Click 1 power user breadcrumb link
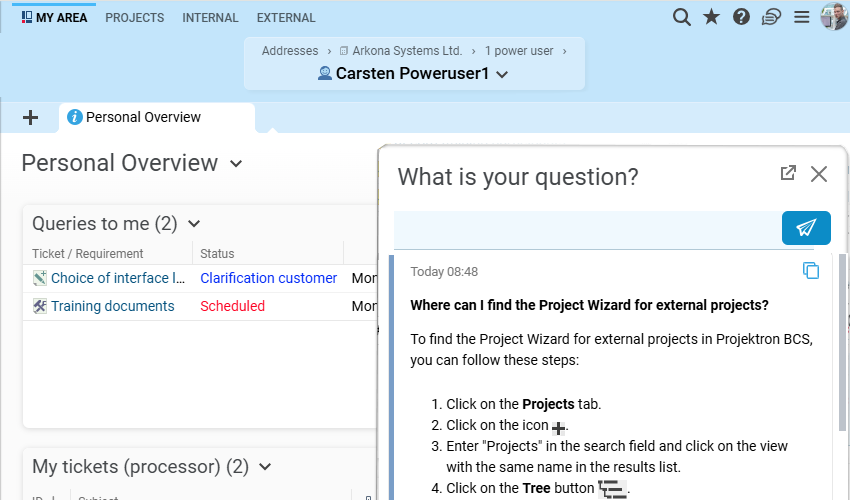 (x=519, y=51)
